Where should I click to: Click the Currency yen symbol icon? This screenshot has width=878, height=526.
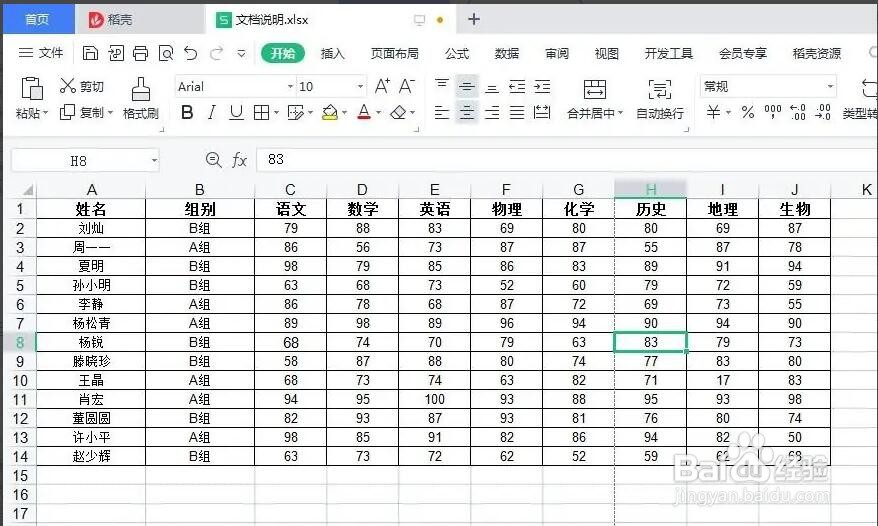713,112
